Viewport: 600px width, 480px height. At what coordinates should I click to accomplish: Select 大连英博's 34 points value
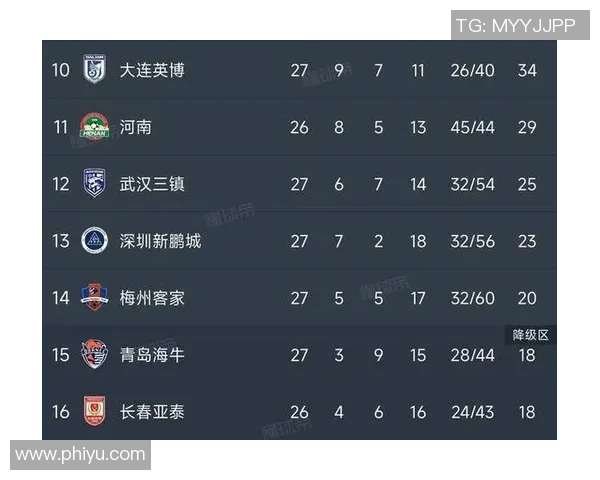[527, 70]
